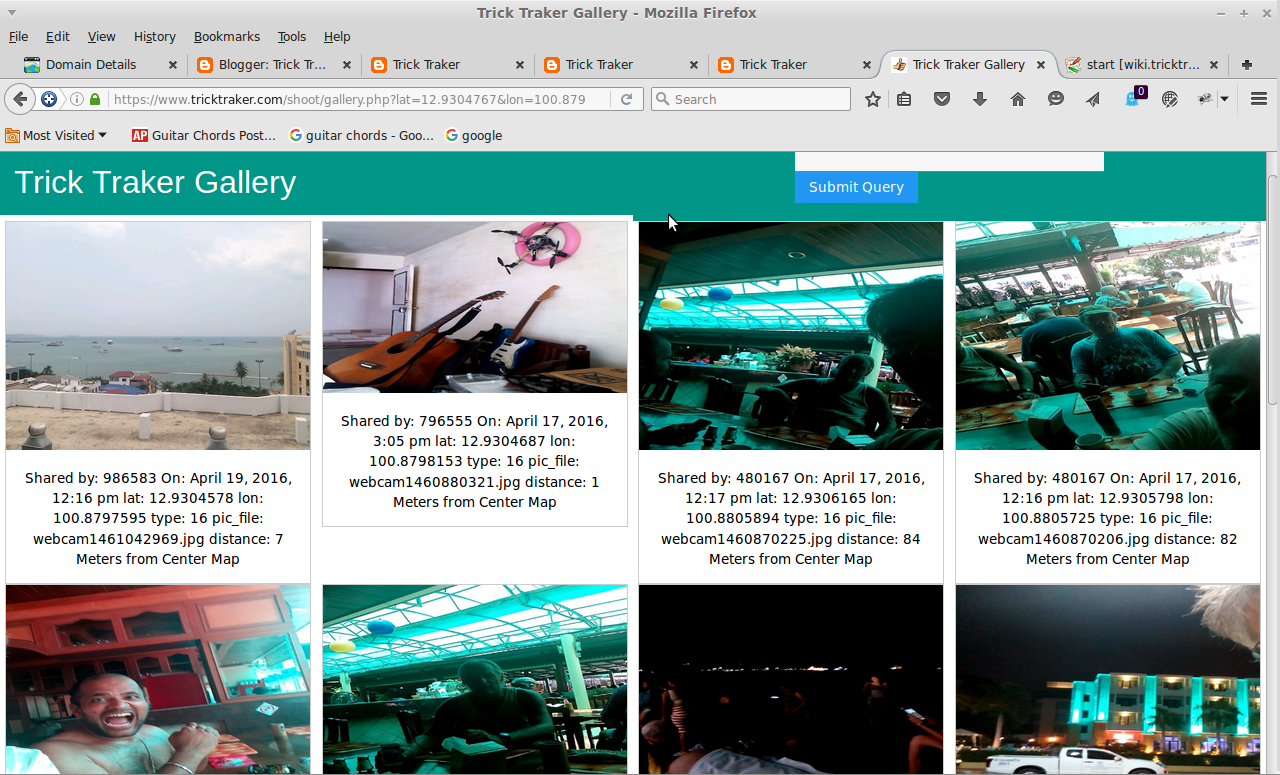Open the History menu
This screenshot has width=1280, height=775.
(x=154, y=36)
